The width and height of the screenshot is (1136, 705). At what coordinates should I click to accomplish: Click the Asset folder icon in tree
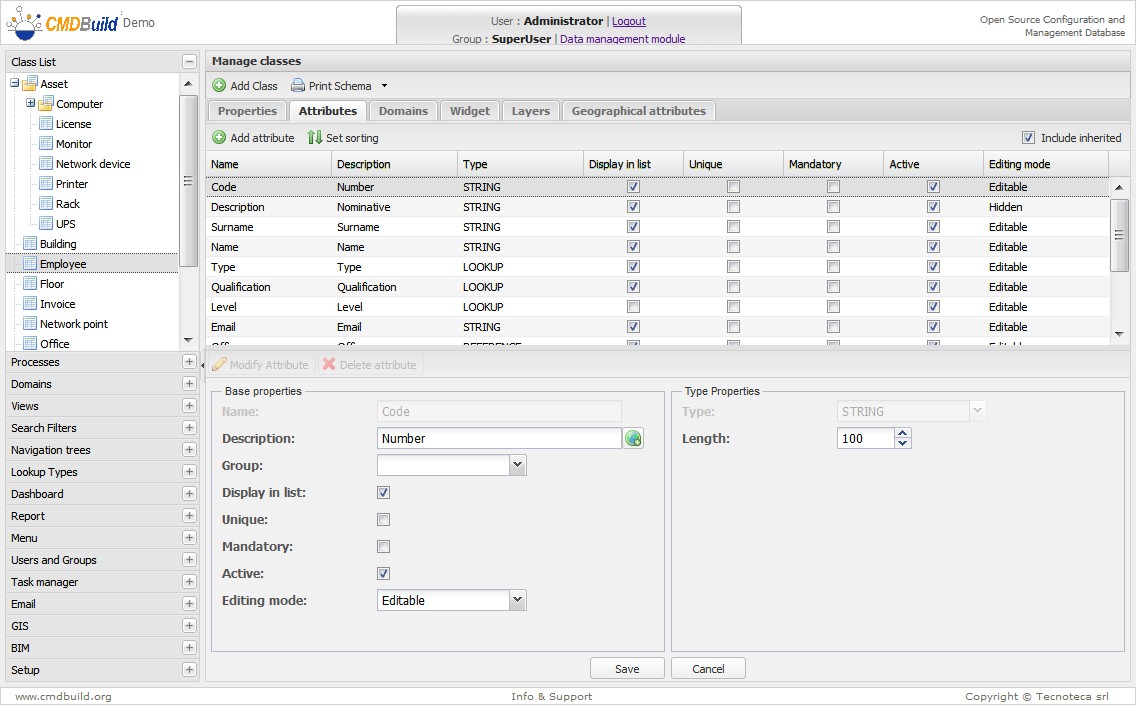30,84
